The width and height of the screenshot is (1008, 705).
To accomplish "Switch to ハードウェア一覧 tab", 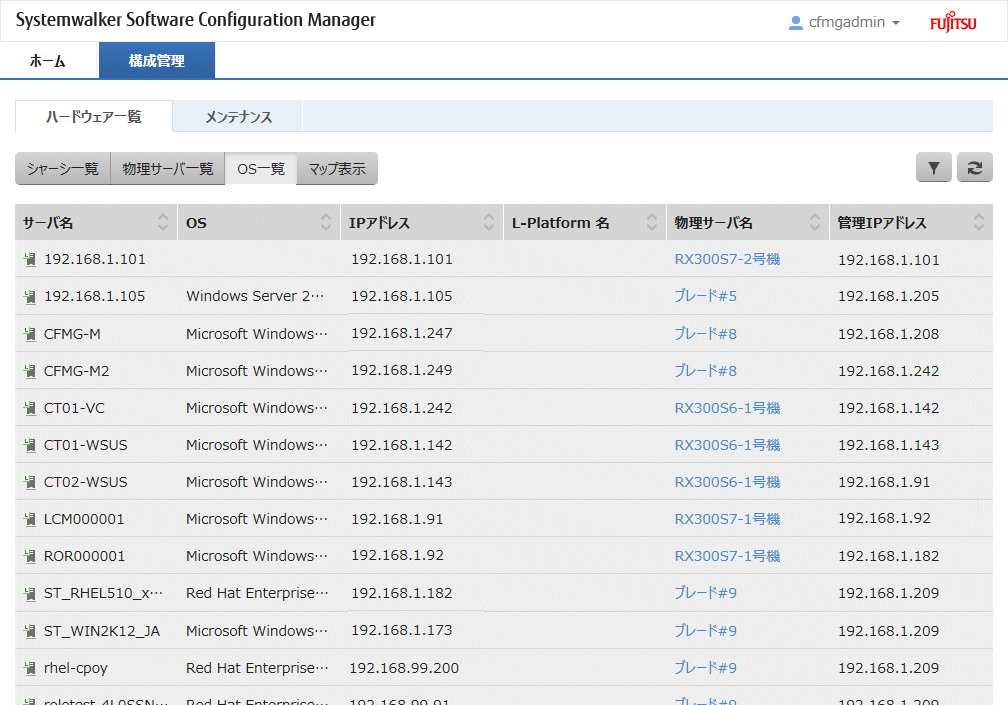I will (x=94, y=116).
